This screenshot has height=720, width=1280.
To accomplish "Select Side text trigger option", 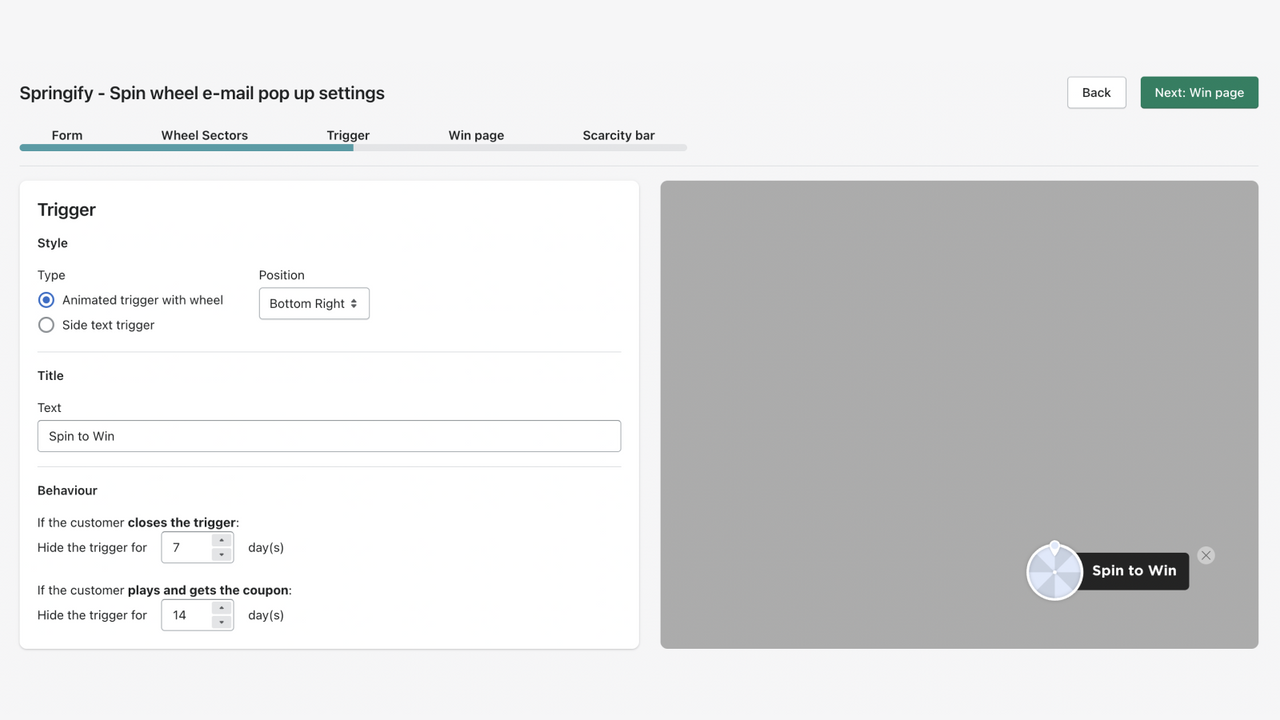I will (46, 325).
